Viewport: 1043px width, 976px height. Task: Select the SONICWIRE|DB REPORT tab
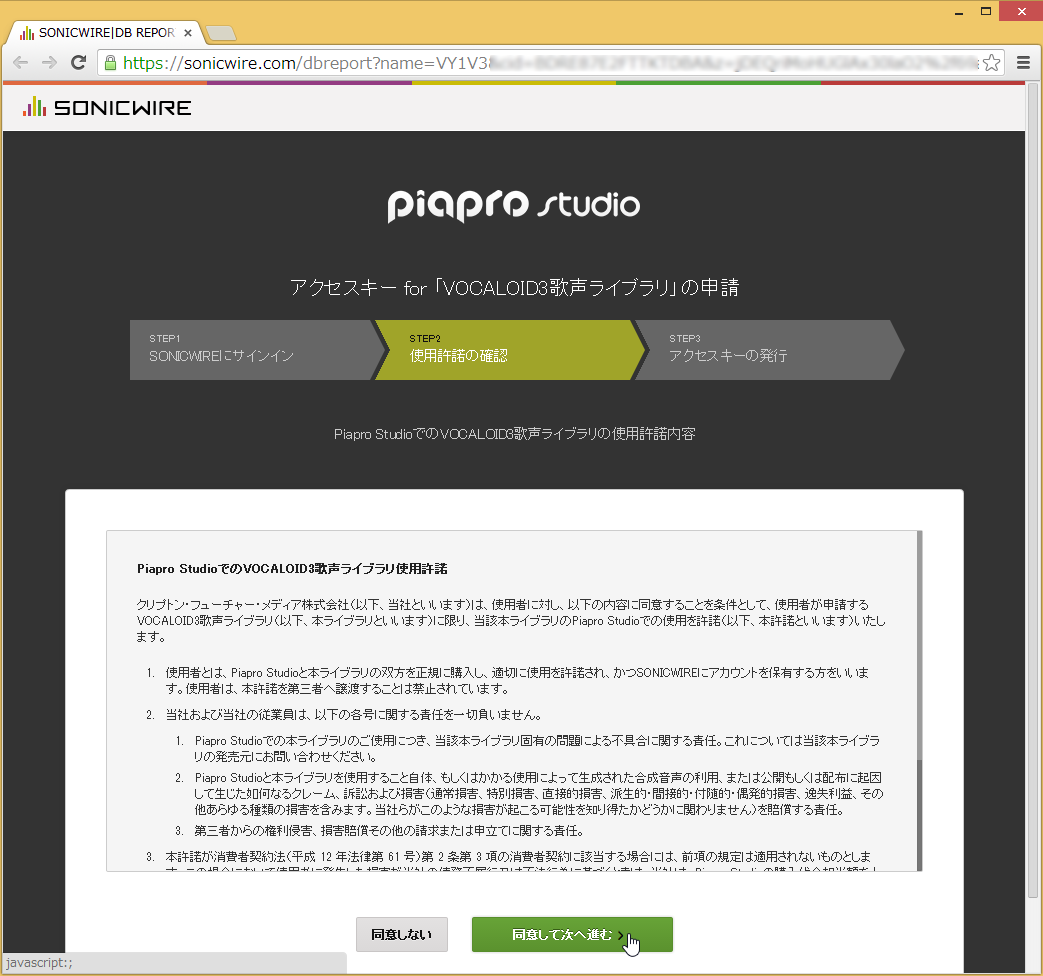coord(100,32)
